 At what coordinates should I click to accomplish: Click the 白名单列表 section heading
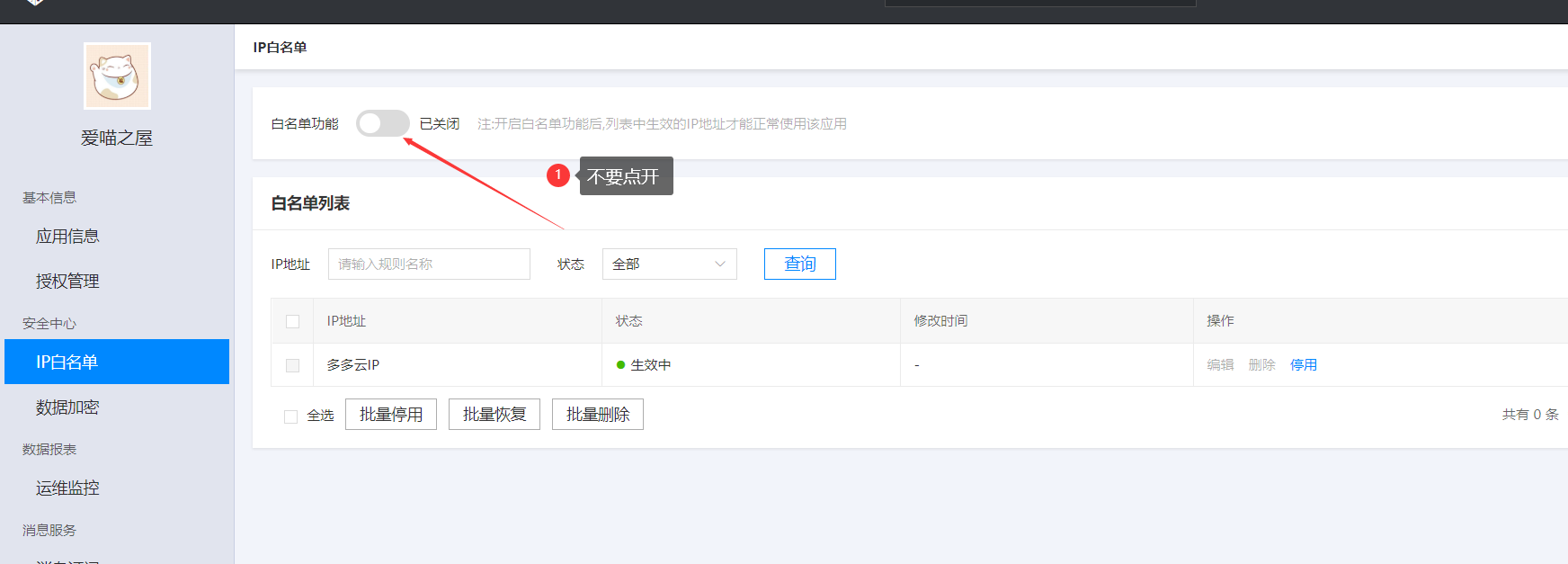point(310,203)
